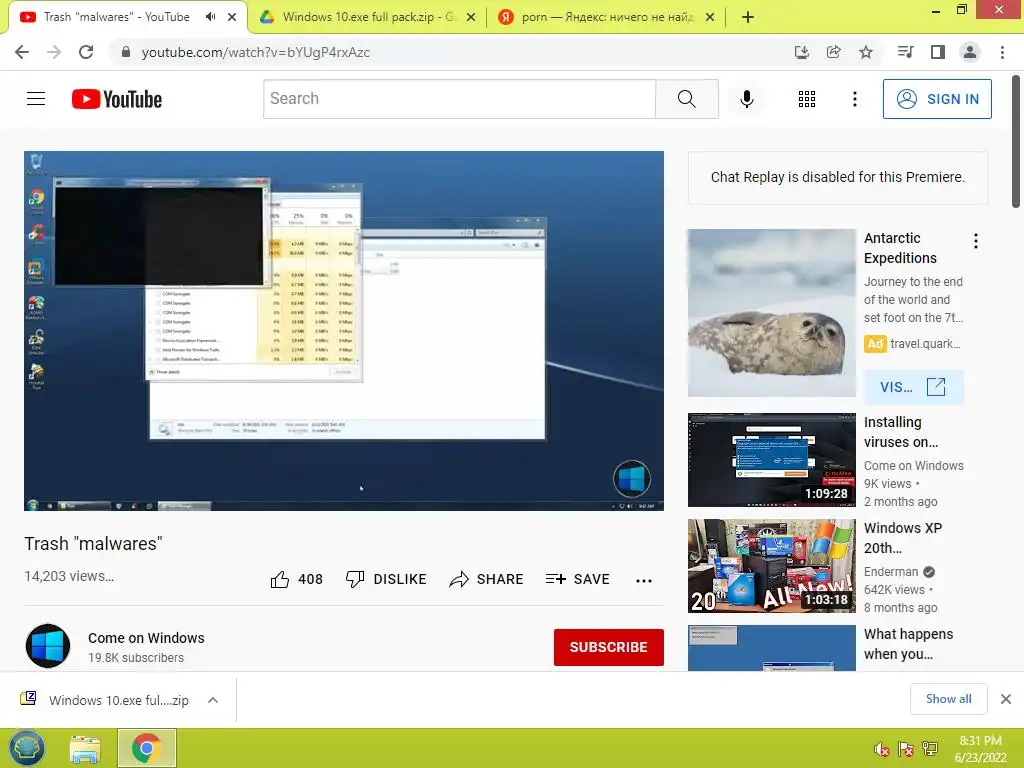Image resolution: width=1024 pixels, height=768 pixels.
Task: Open YouTube hamburger guide menu
Action: [36, 99]
